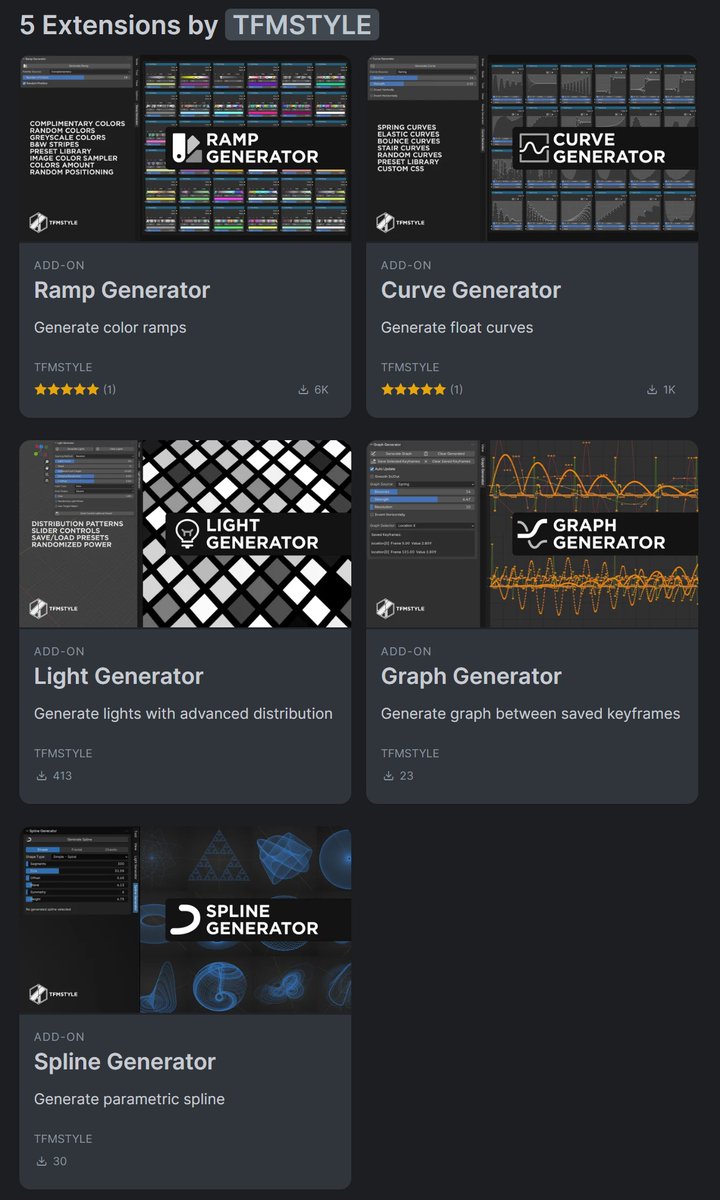The image size is (720, 1200).
Task: Click the star rating on Ramp Generator card
Action: click(67, 389)
